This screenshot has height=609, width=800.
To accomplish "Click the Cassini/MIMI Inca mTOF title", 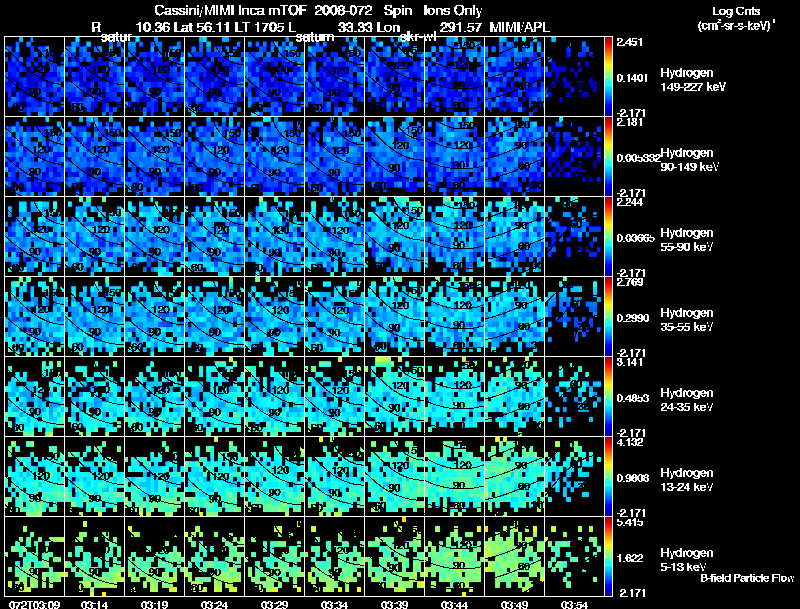I will pyautogui.click(x=230, y=10).
